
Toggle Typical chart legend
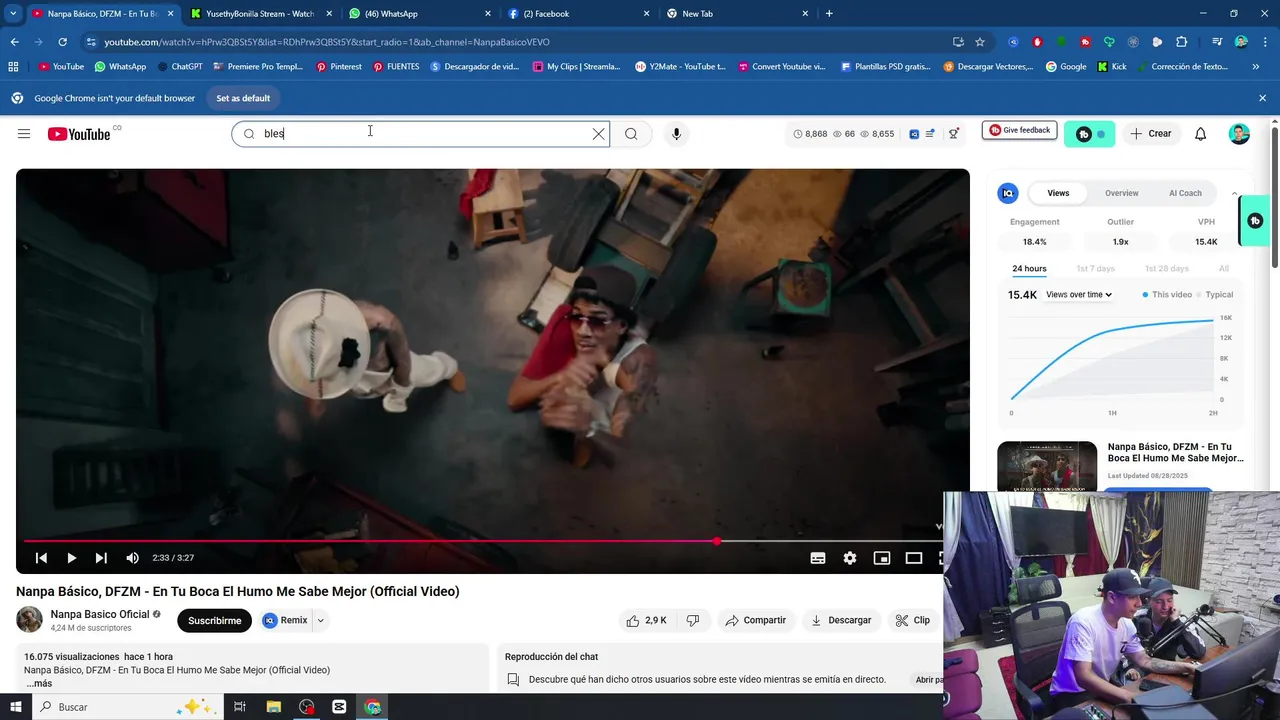(1215, 295)
